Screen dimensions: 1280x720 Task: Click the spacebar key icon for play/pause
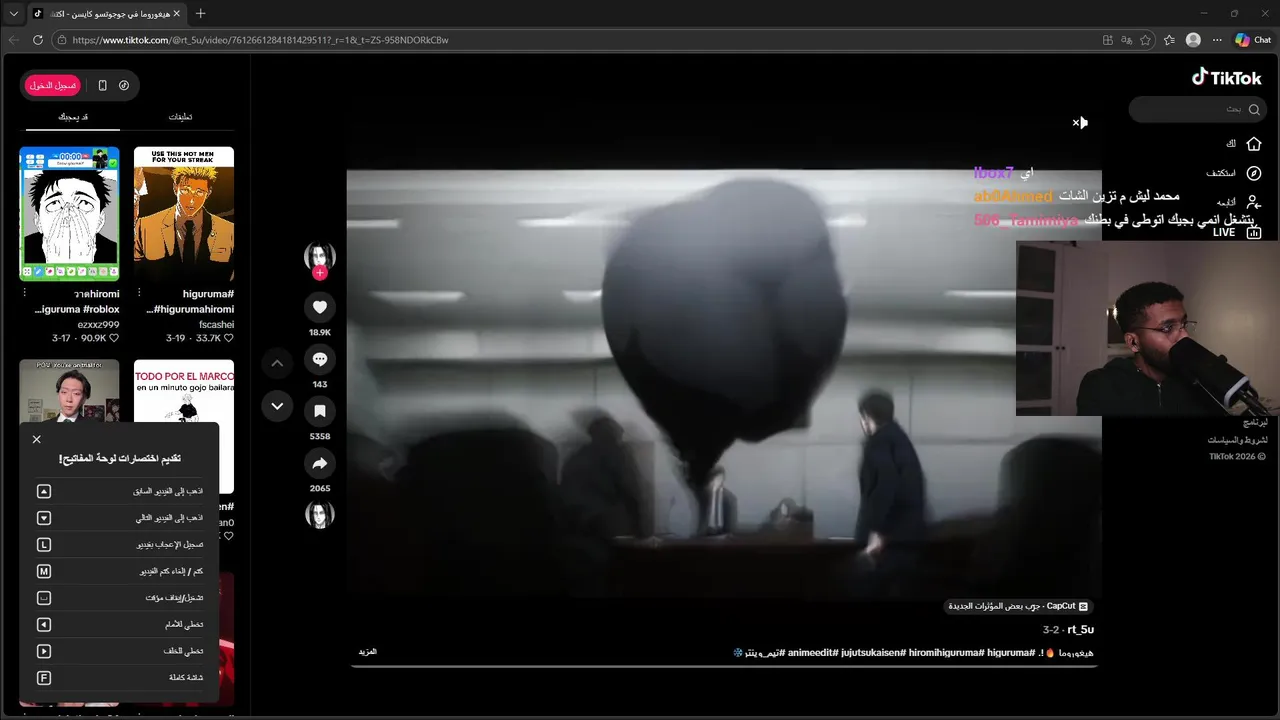click(x=44, y=598)
